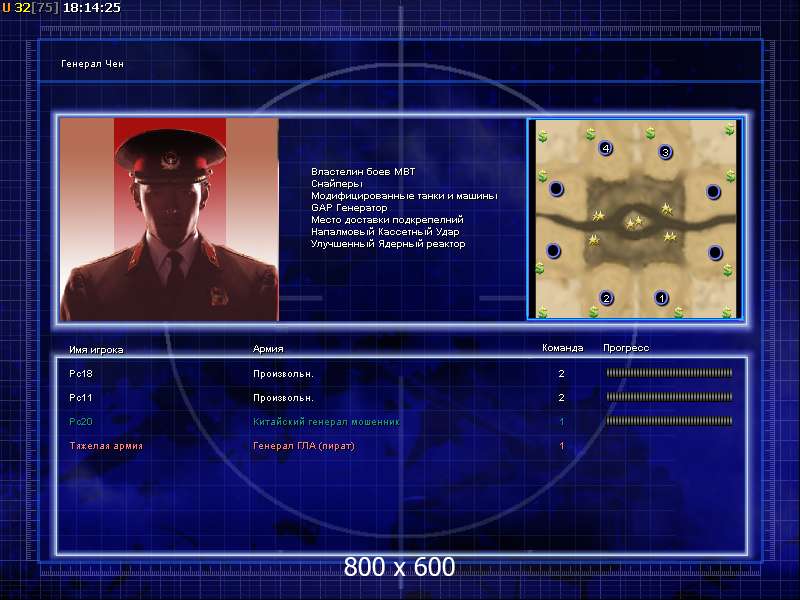Image resolution: width=800 pixels, height=600 pixels.
Task: Click the dollar icon in the map's top-right corner
Action: [730, 130]
